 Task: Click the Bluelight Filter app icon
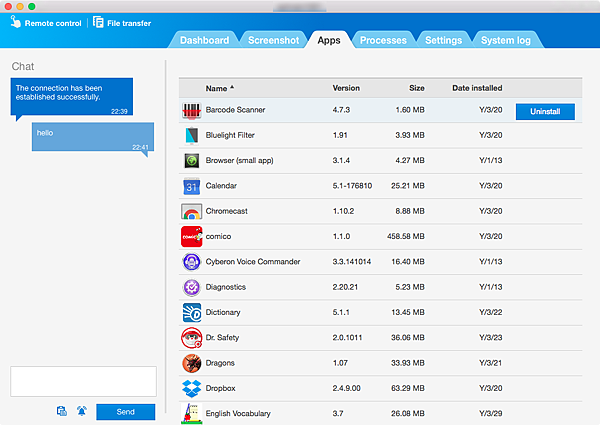pyautogui.click(x=191, y=135)
